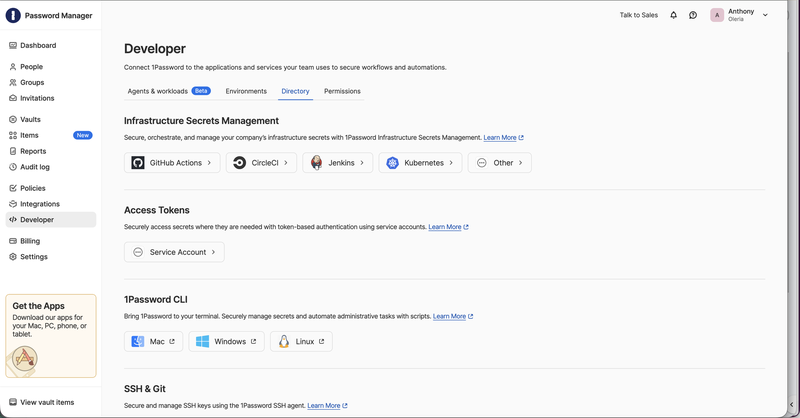The image size is (800, 418).
Task: Expand the GitHub Actions chevron arrow
Action: (209, 163)
